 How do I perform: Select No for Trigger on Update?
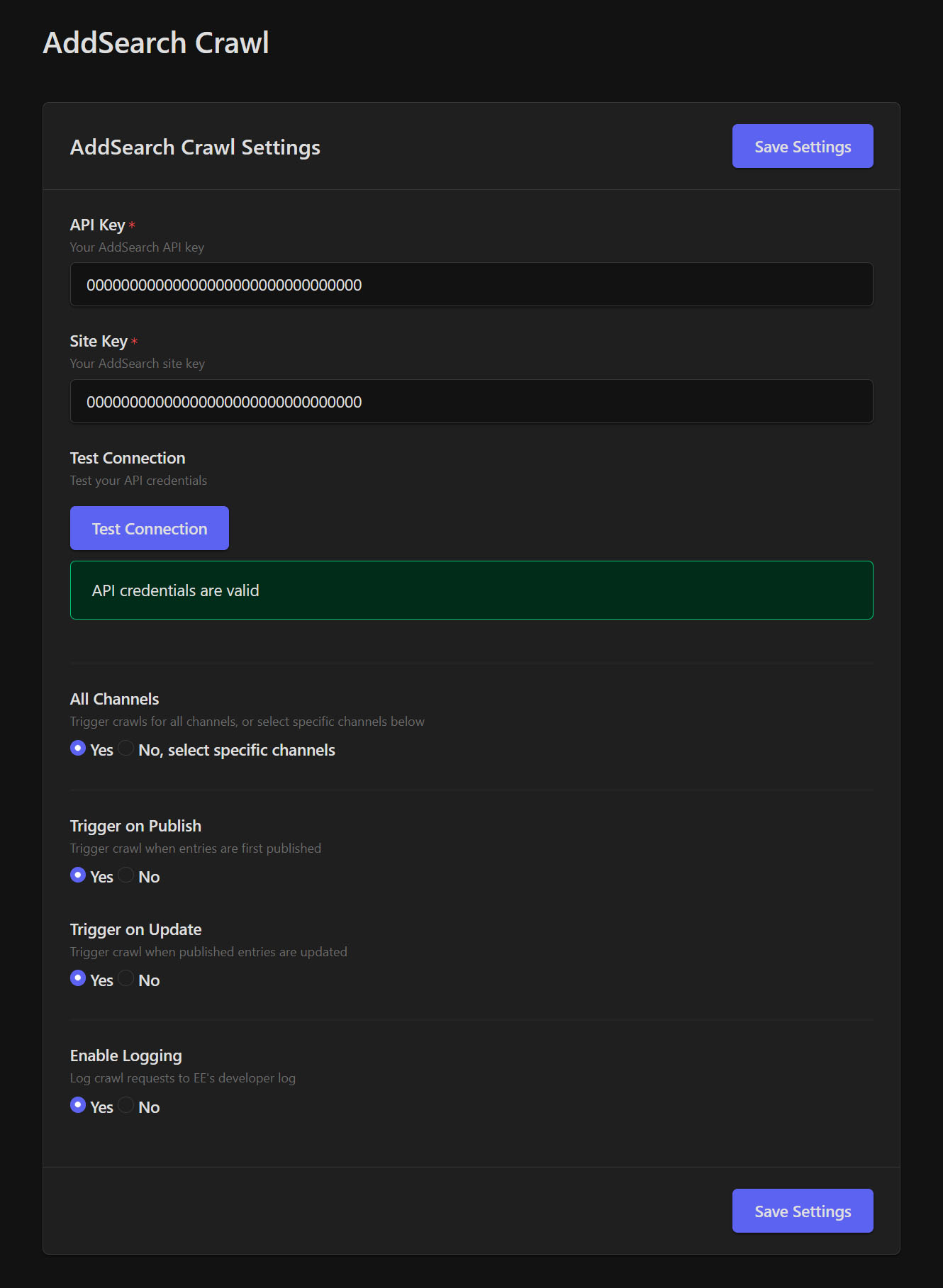tap(126, 978)
